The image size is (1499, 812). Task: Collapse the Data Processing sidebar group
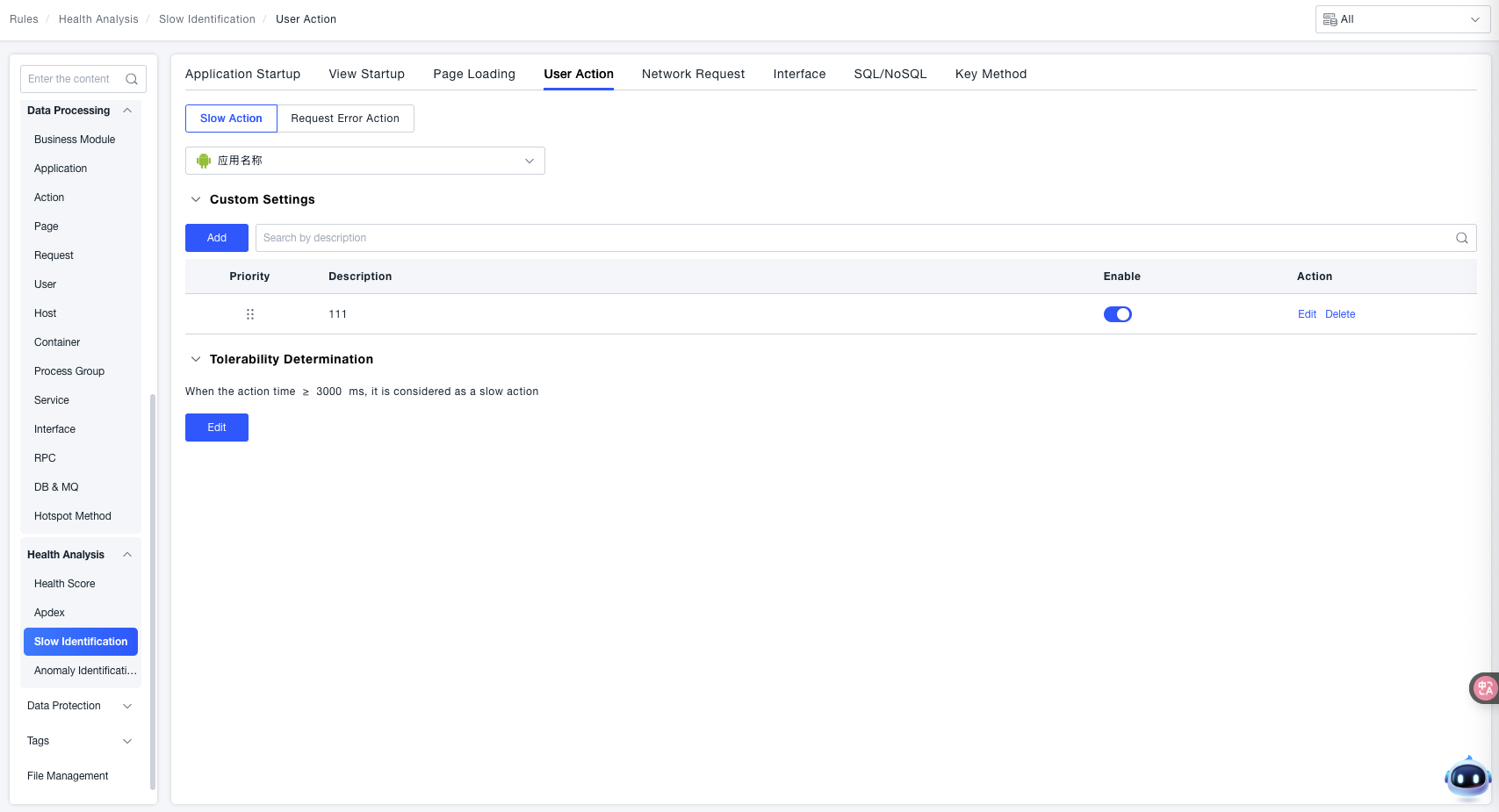tap(127, 111)
